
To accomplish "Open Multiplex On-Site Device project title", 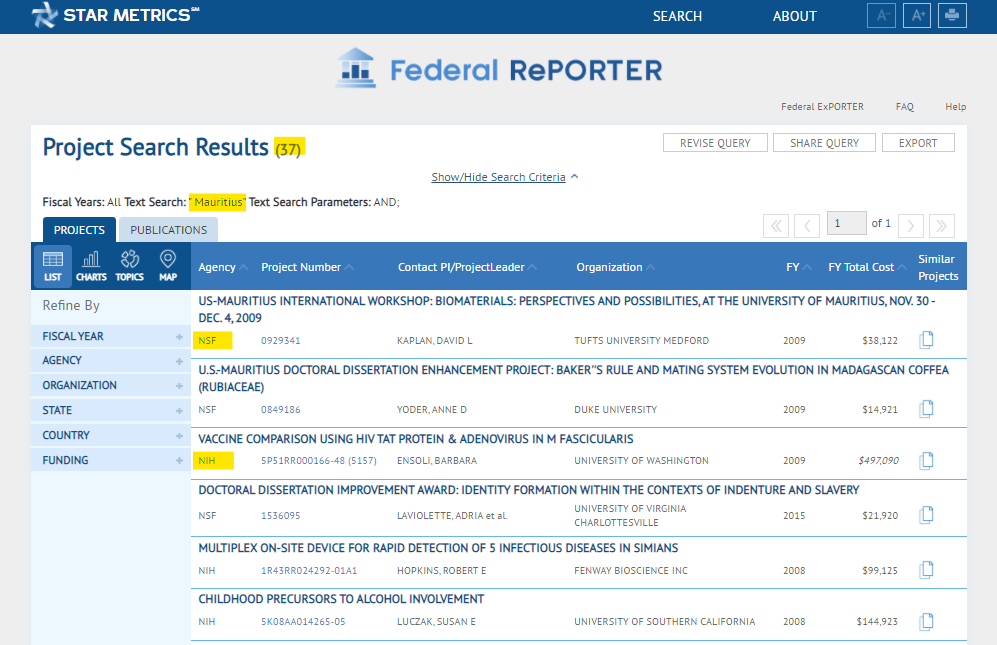I will point(438,548).
